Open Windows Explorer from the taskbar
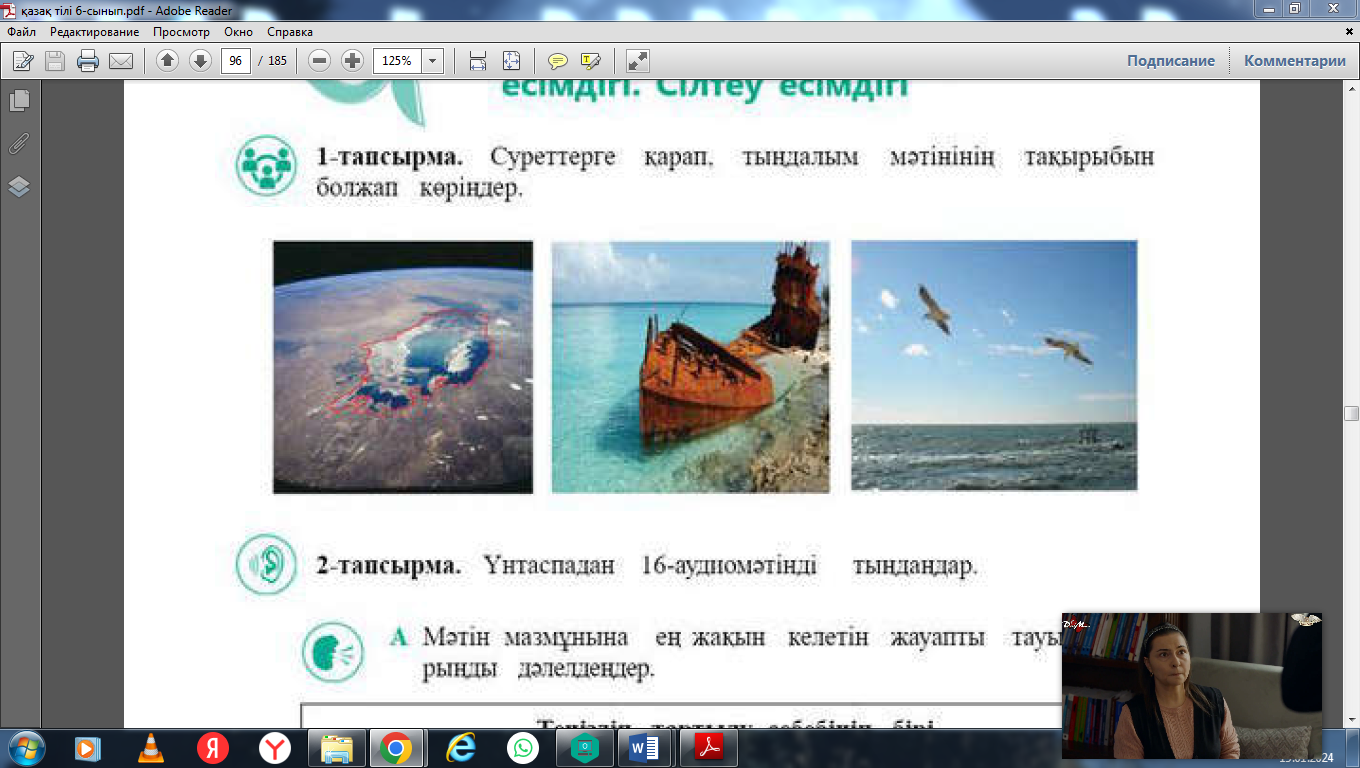Viewport: 1360px width, 768px height. pos(336,748)
